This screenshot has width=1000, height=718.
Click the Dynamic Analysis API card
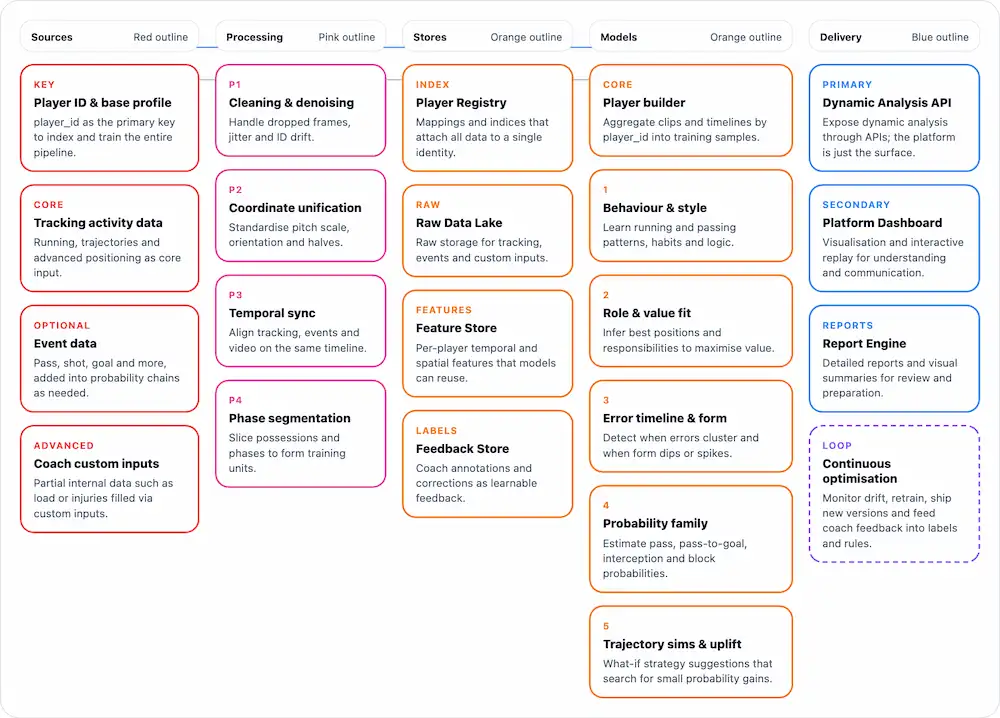coord(894,118)
